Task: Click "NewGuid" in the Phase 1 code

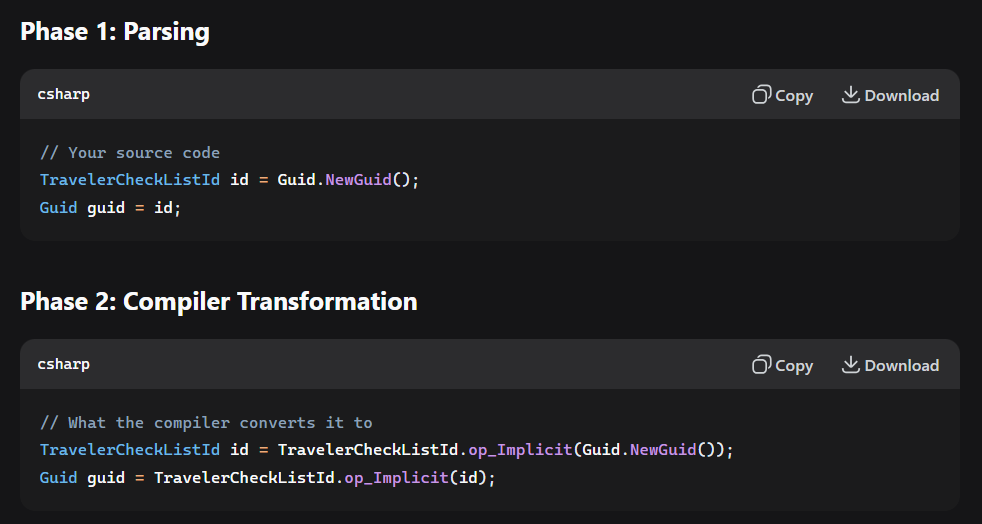Action: (x=358, y=180)
